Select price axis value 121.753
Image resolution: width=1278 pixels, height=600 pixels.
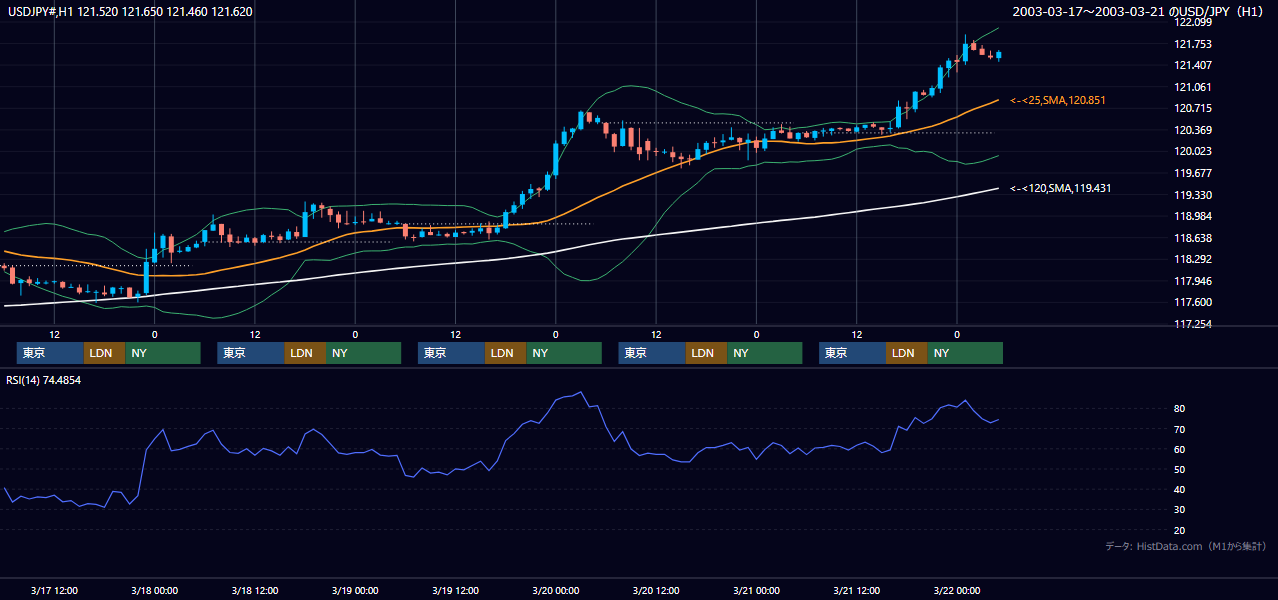[1192, 44]
